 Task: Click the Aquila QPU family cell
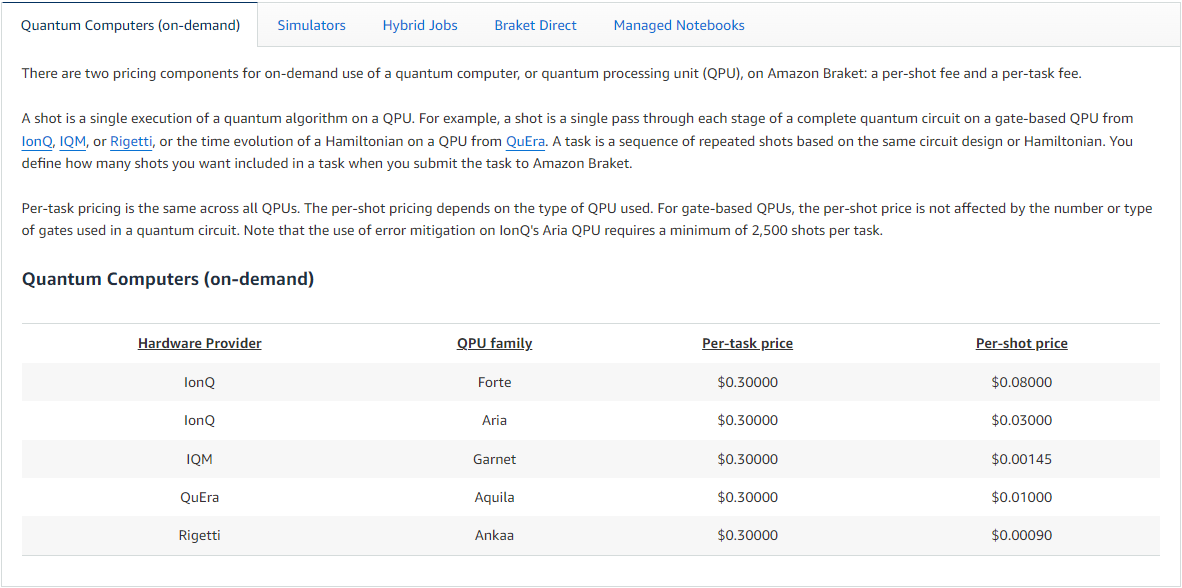495,498
